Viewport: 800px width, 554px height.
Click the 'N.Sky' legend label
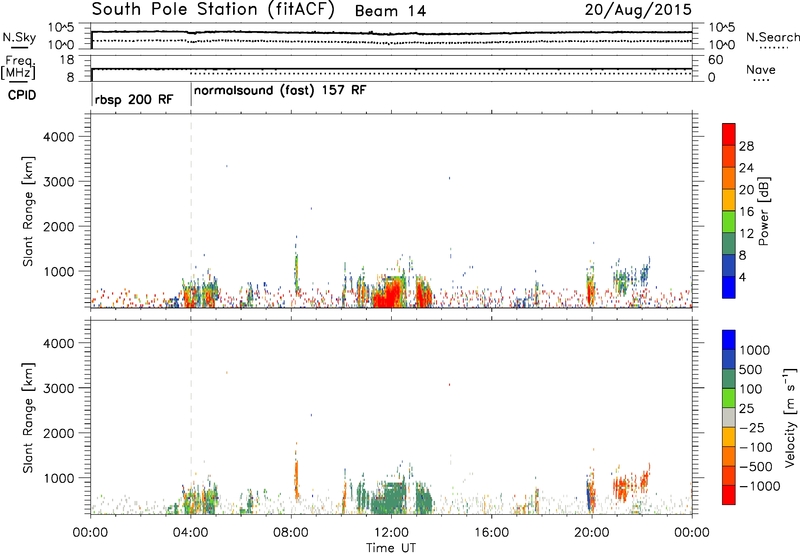(x=19, y=37)
